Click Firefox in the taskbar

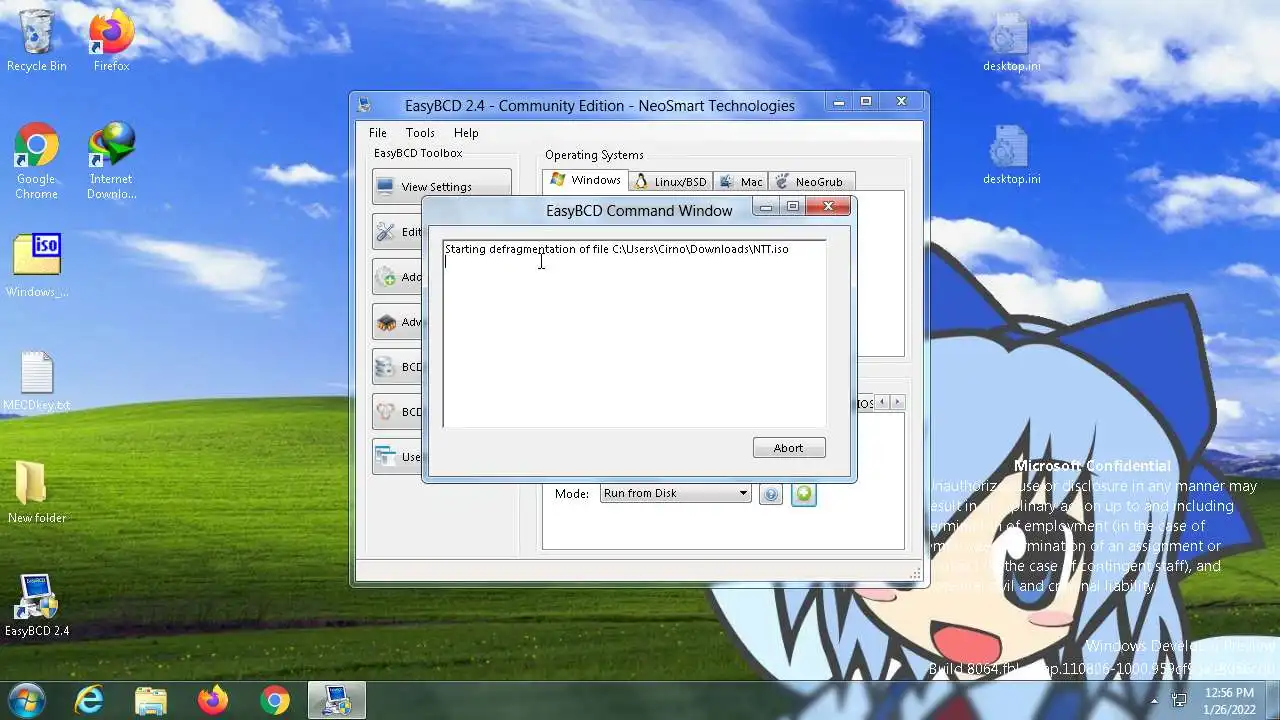pyautogui.click(x=213, y=700)
